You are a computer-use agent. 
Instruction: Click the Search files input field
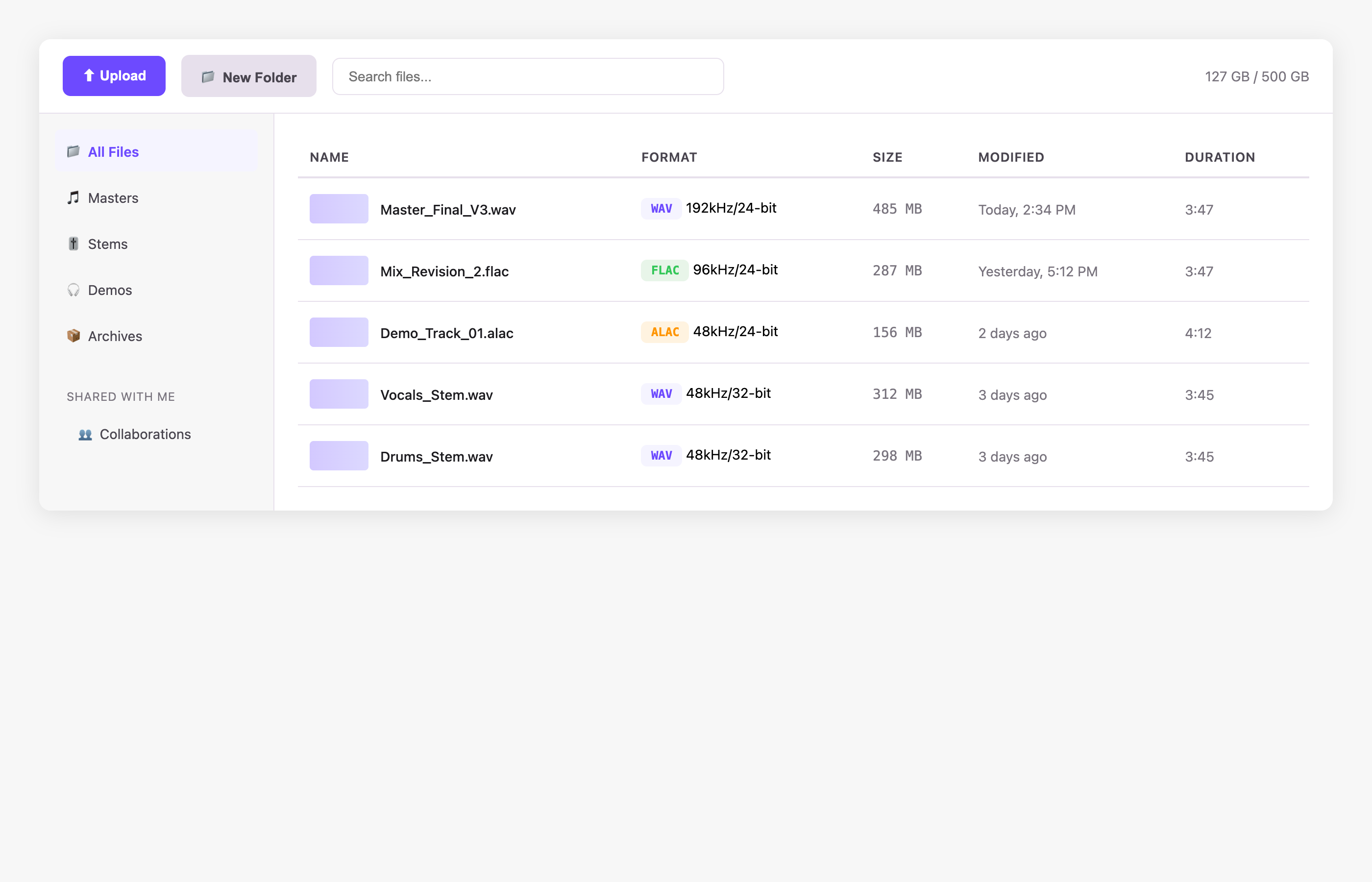527,76
